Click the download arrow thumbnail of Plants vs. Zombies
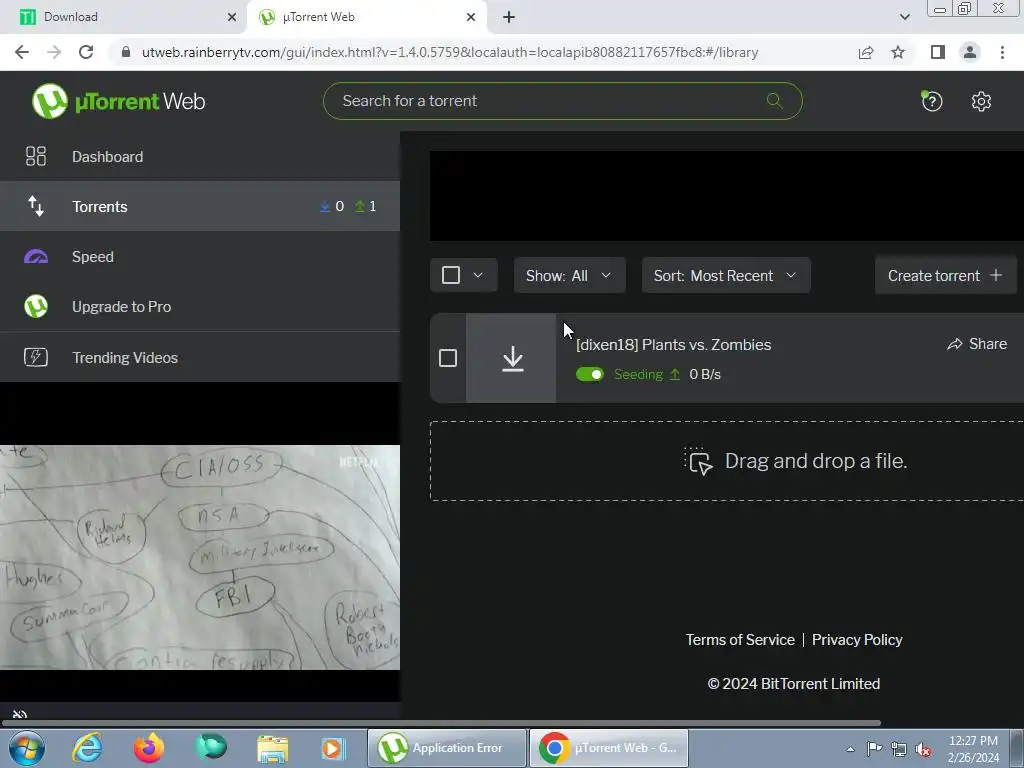Viewport: 1024px width, 768px height. [x=511, y=359]
